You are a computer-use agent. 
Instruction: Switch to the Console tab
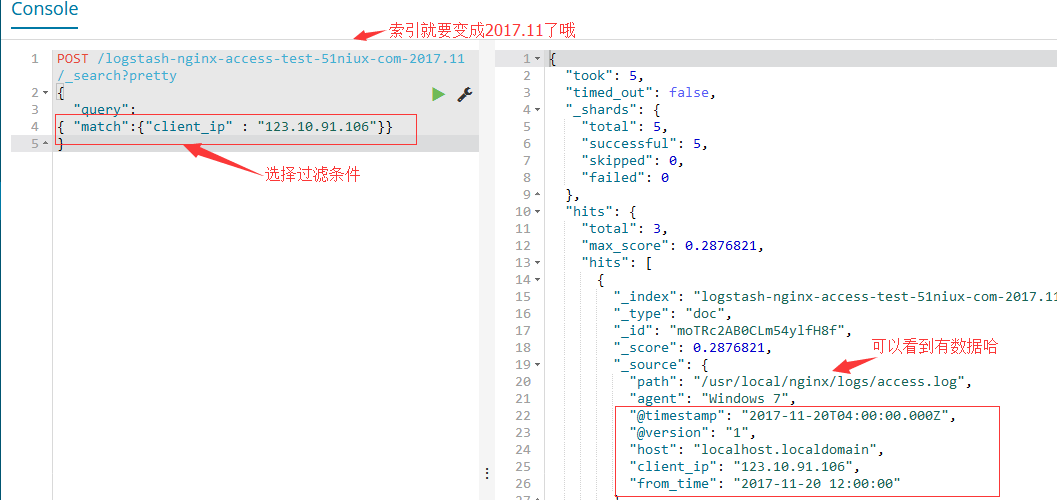pyautogui.click(x=44, y=10)
